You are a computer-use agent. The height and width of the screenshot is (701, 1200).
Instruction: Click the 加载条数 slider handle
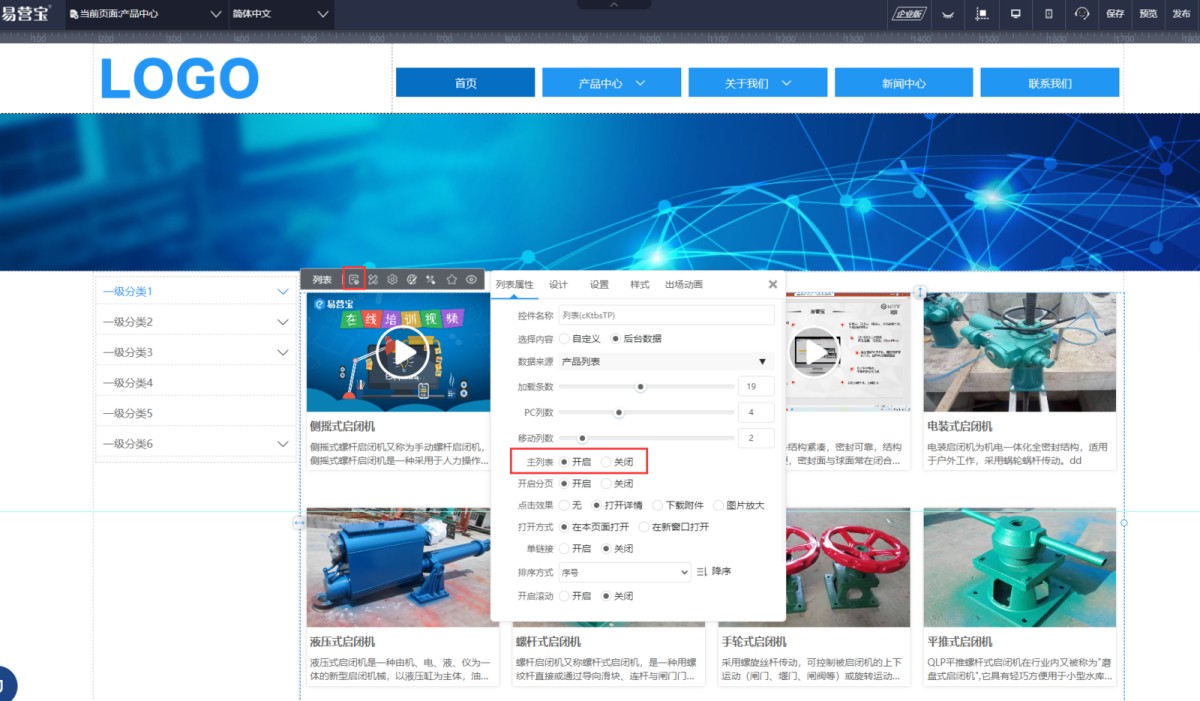click(x=641, y=387)
